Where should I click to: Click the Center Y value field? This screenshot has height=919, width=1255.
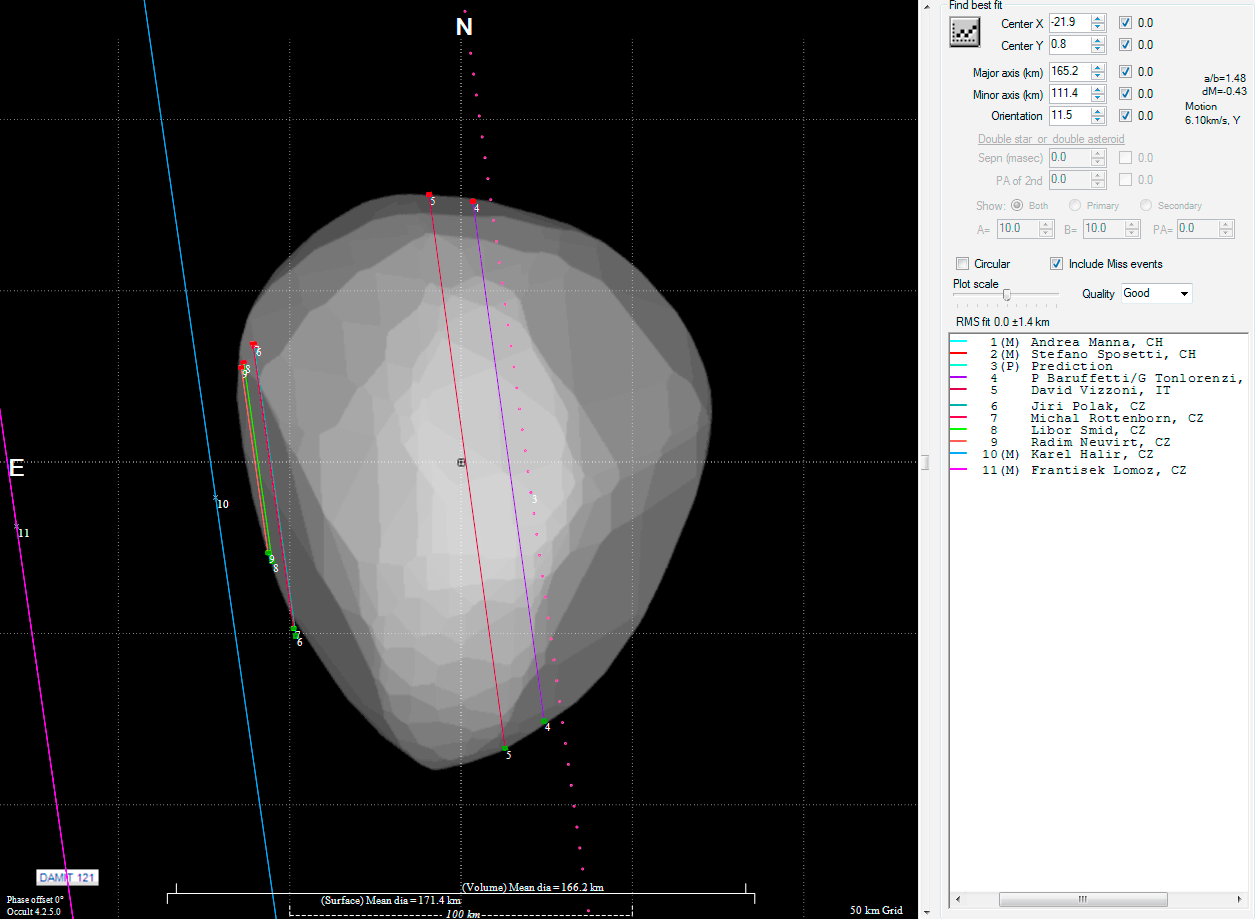coord(1069,45)
